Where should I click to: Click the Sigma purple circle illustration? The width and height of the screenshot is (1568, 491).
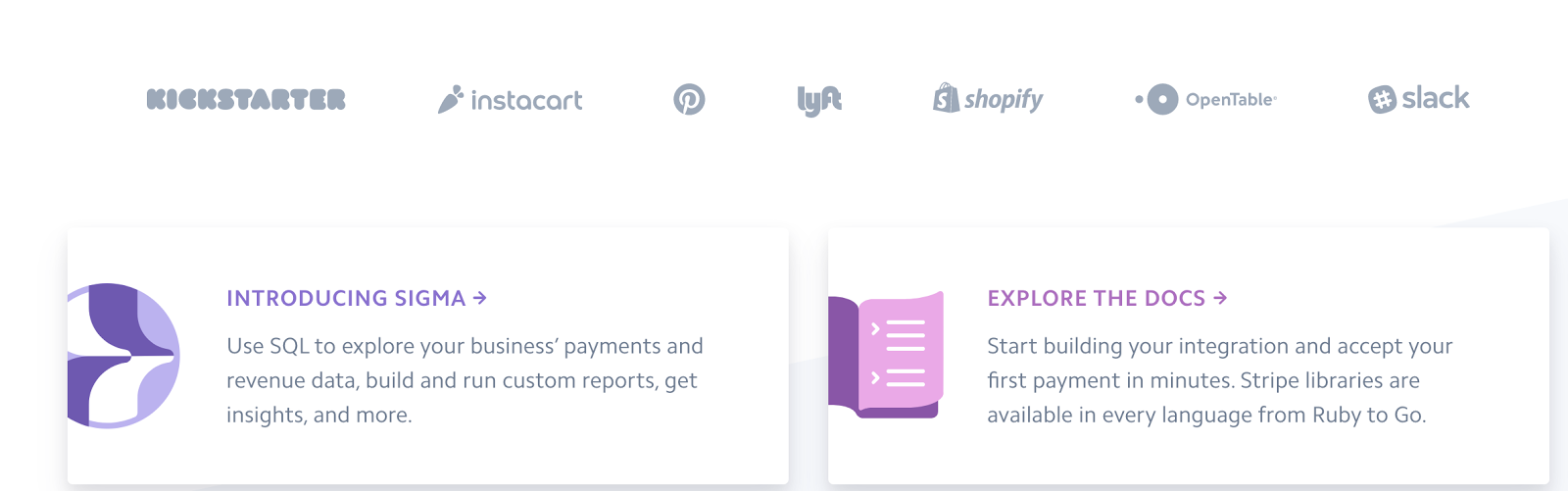pos(123,356)
